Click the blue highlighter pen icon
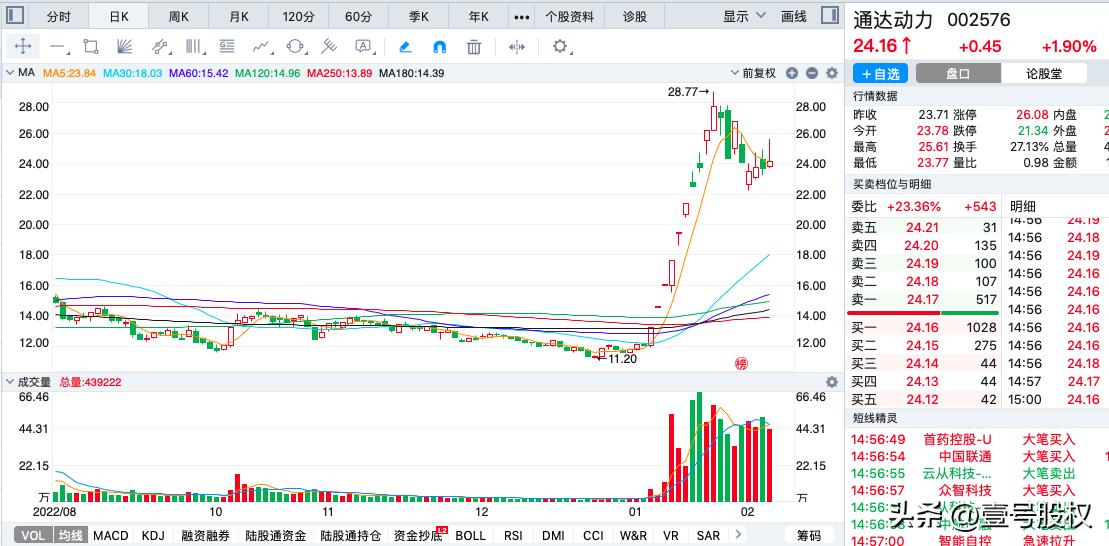 [x=405, y=47]
